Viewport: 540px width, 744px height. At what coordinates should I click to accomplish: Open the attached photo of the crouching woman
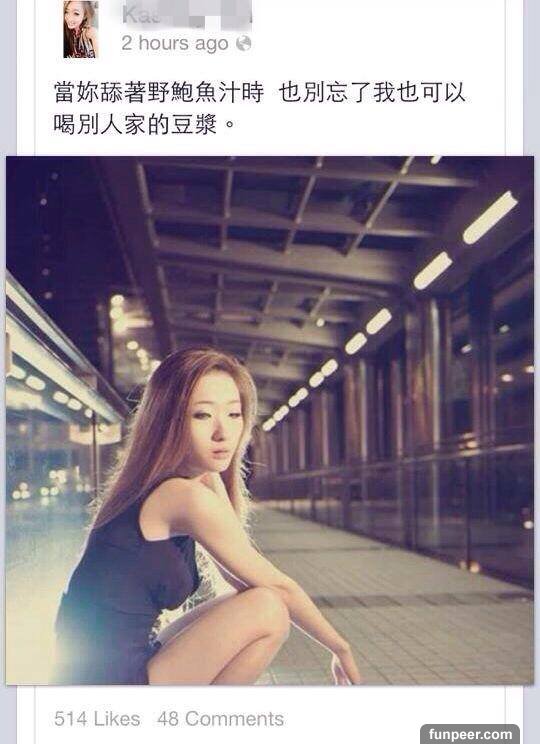270,420
